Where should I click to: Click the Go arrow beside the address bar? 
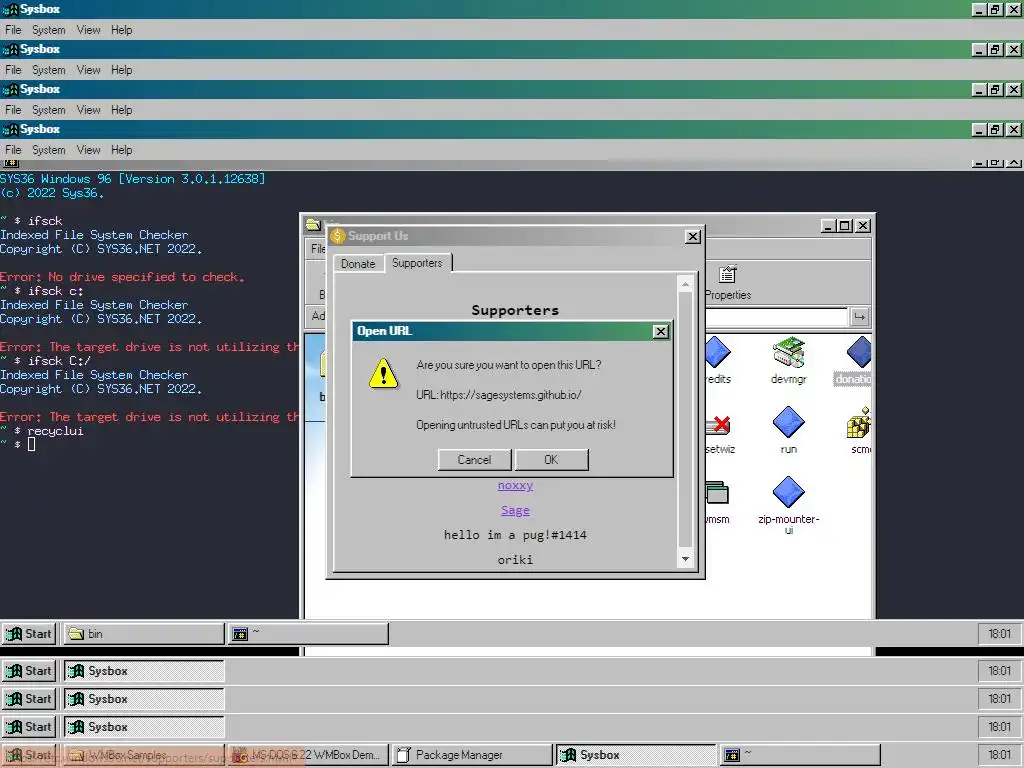[x=859, y=317]
